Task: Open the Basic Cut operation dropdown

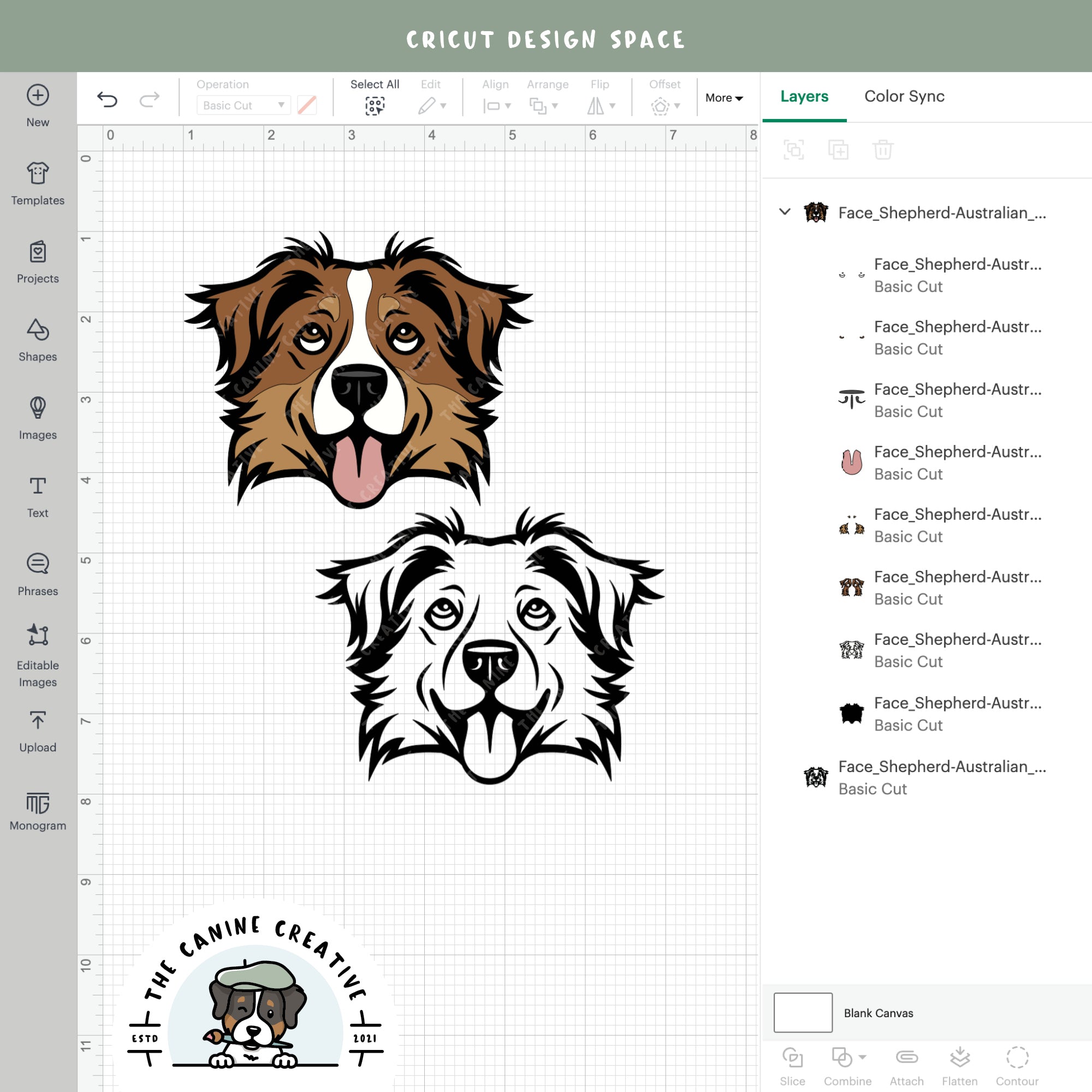Action: (x=243, y=105)
